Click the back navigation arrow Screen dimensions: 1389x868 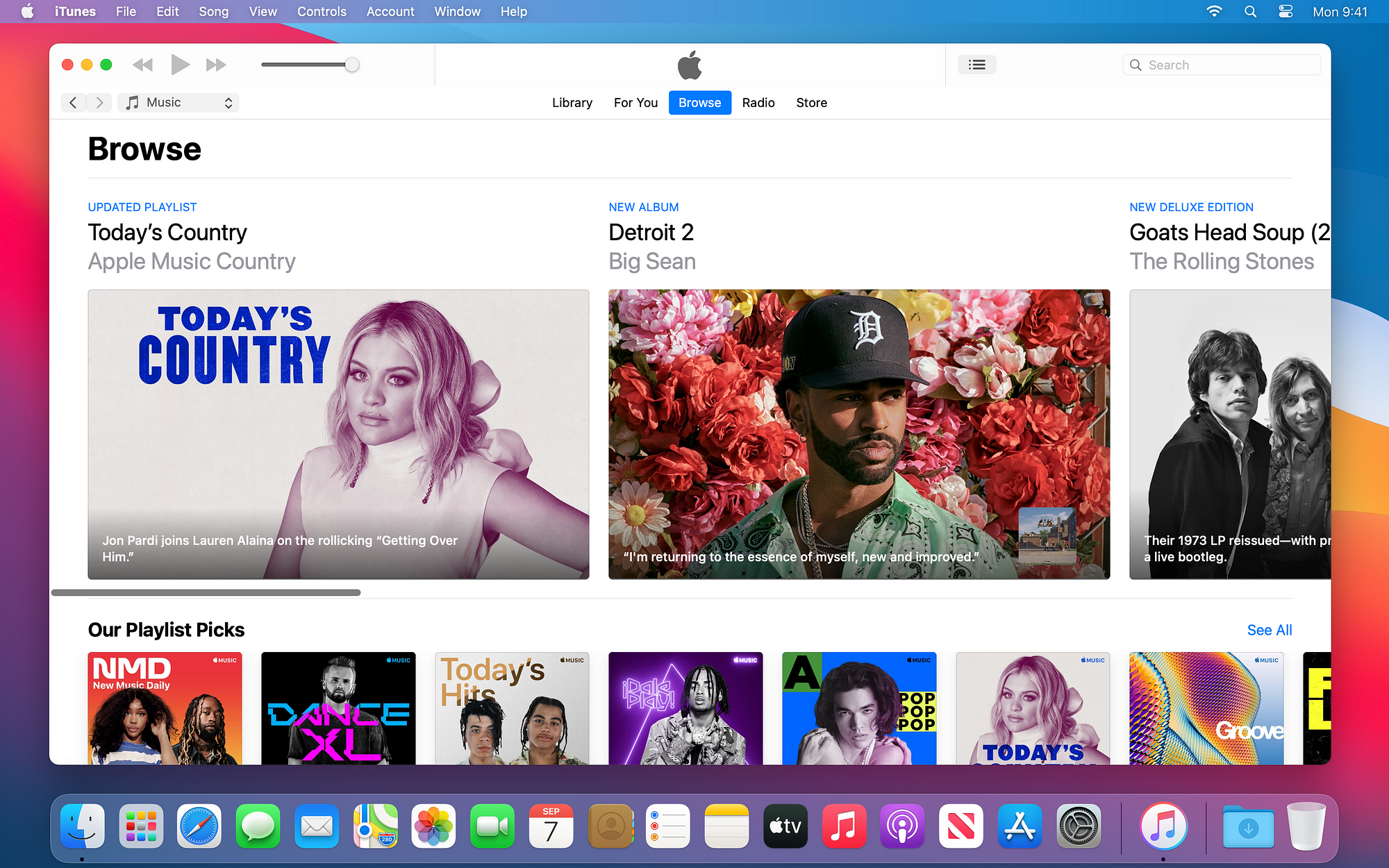(74, 102)
